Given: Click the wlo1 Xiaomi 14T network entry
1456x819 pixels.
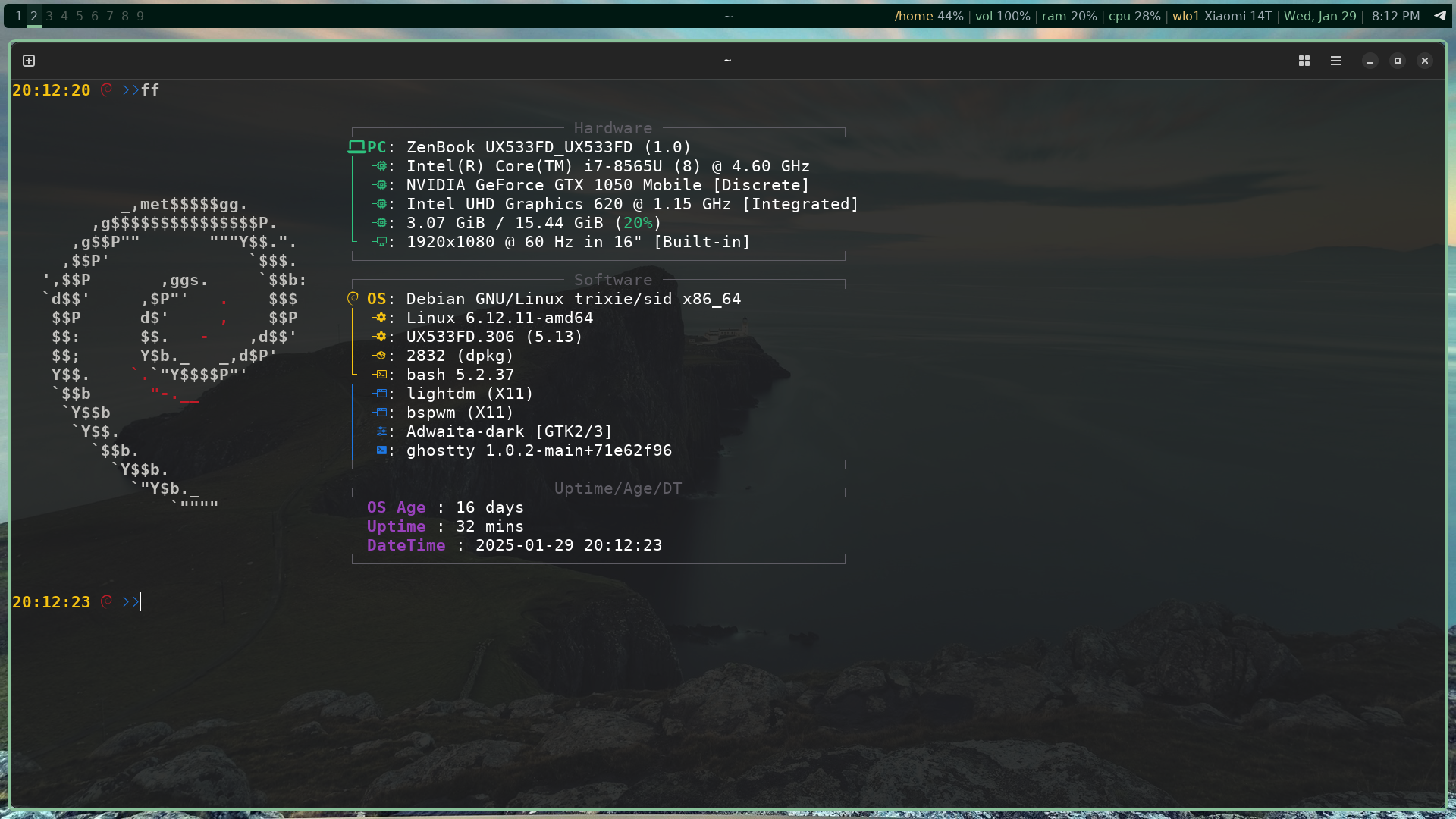Looking at the screenshot, I should (1222, 16).
